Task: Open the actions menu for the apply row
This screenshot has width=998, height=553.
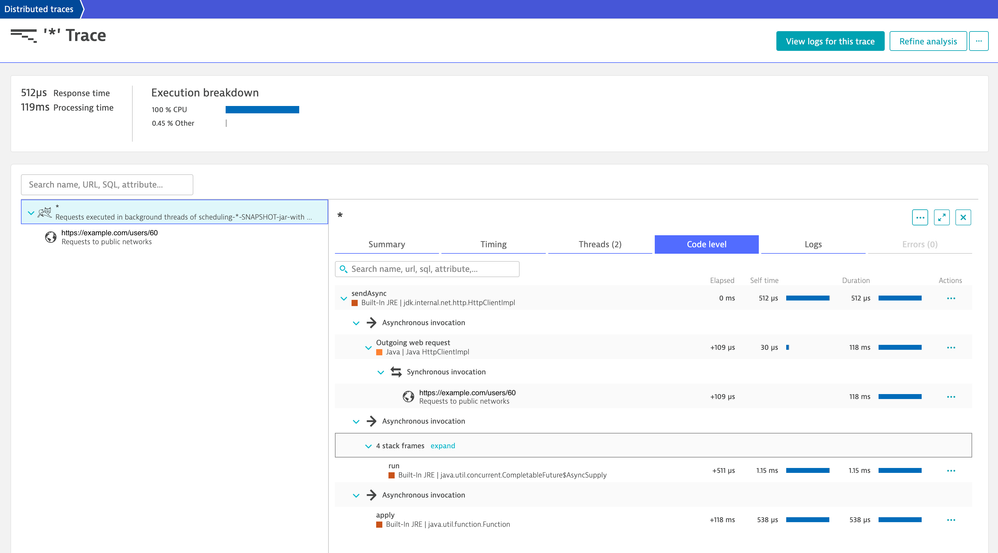Action: 951,520
